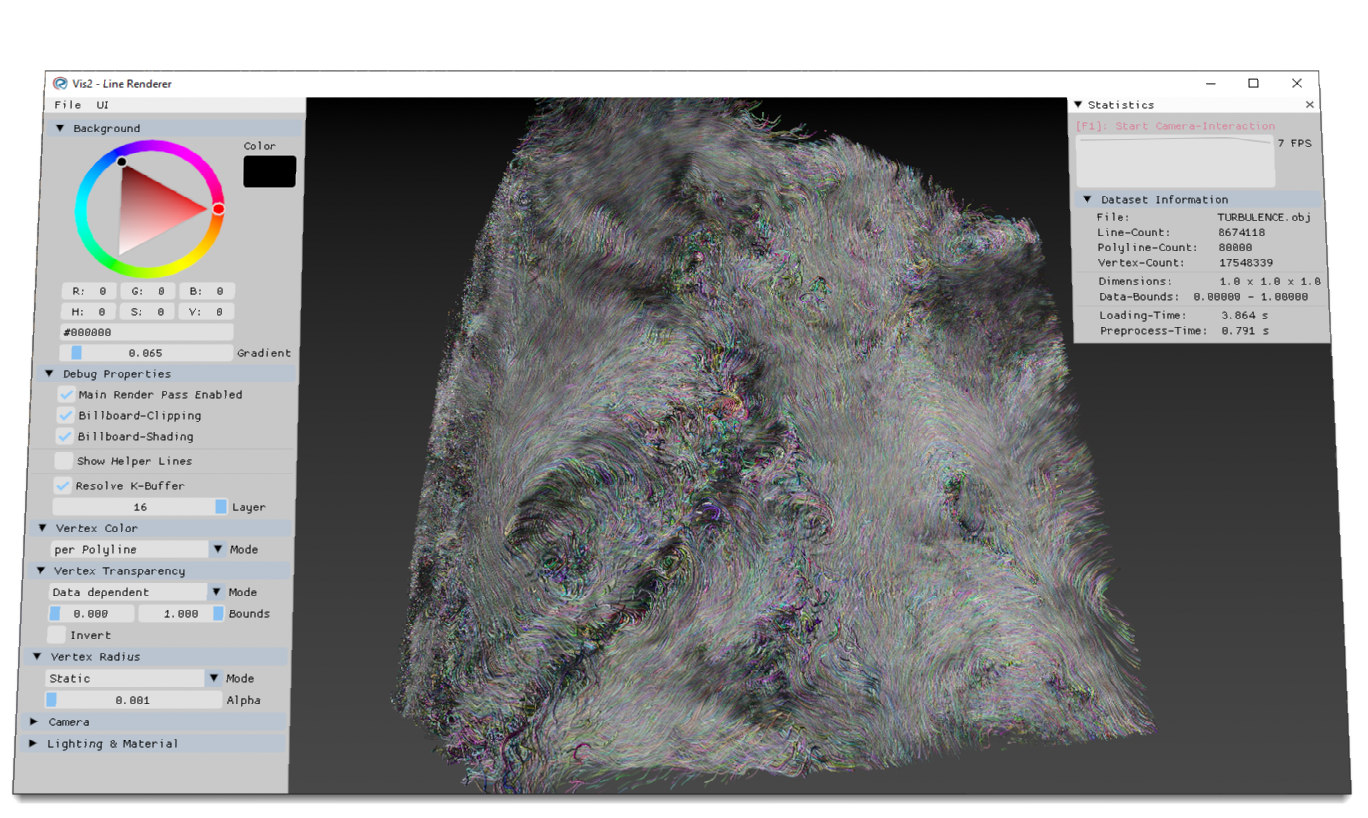Image resolution: width=1368 pixels, height=818 pixels.
Task: Check the Invert transparency checkbox
Action: click(57, 635)
